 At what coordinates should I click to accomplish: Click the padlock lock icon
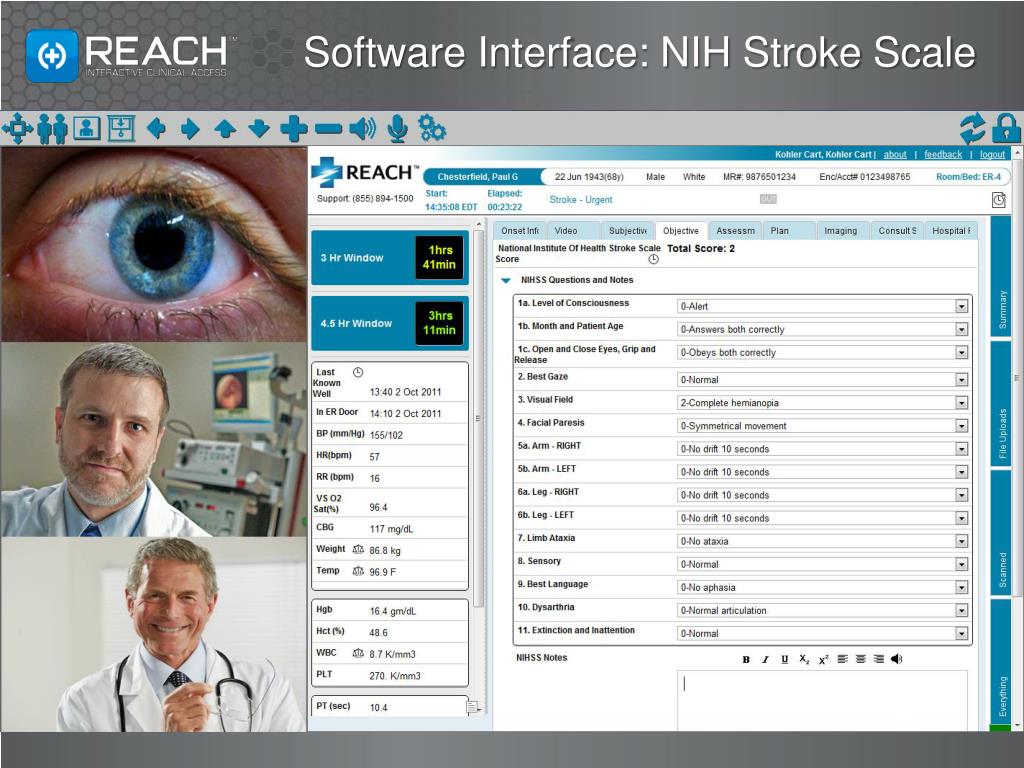click(1006, 128)
